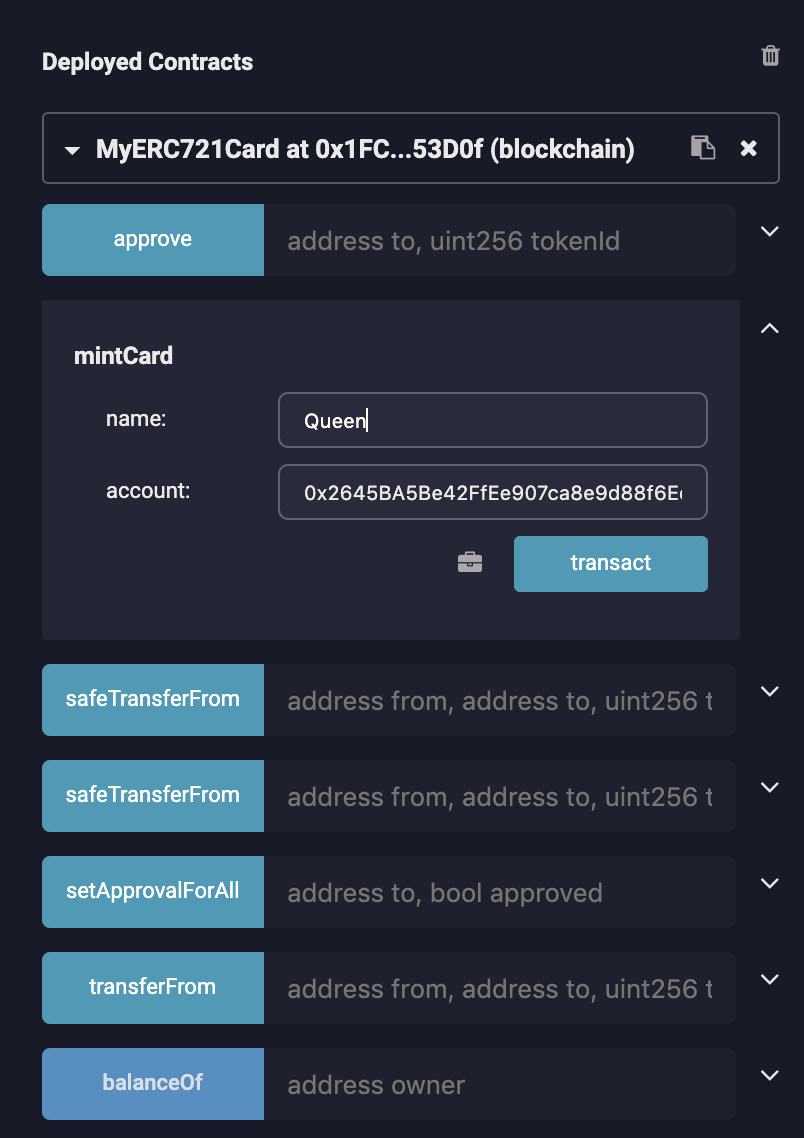Expand the transferFrom function inputs

pos(769,979)
